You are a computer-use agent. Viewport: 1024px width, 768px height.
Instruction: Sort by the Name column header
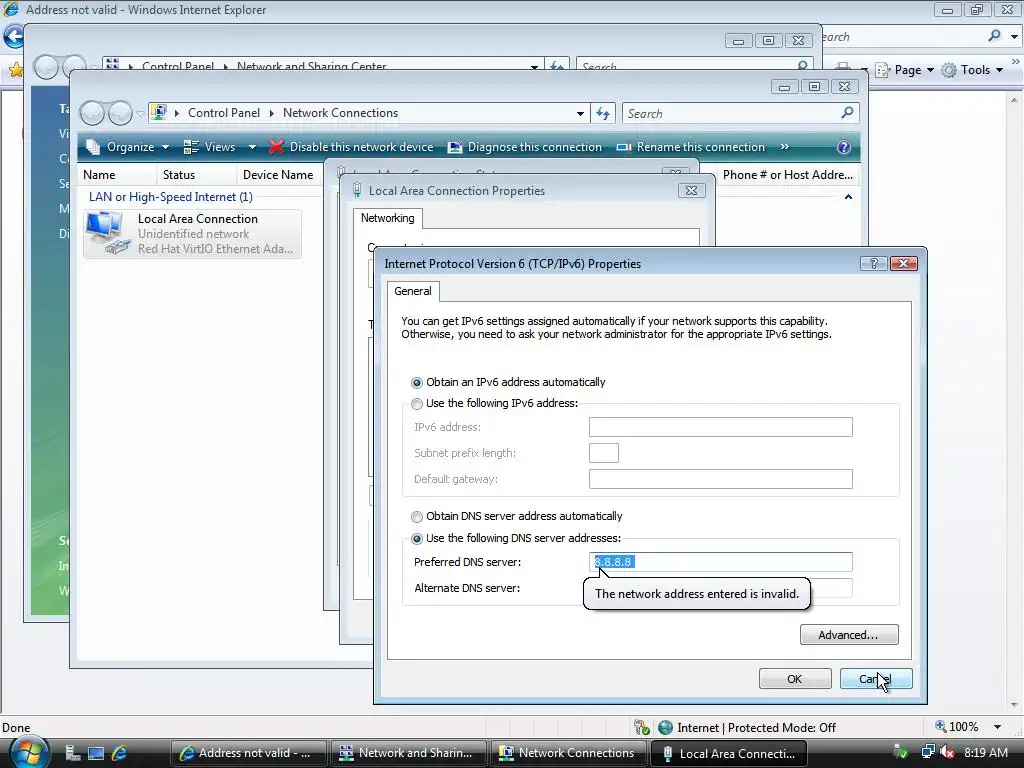(117, 175)
